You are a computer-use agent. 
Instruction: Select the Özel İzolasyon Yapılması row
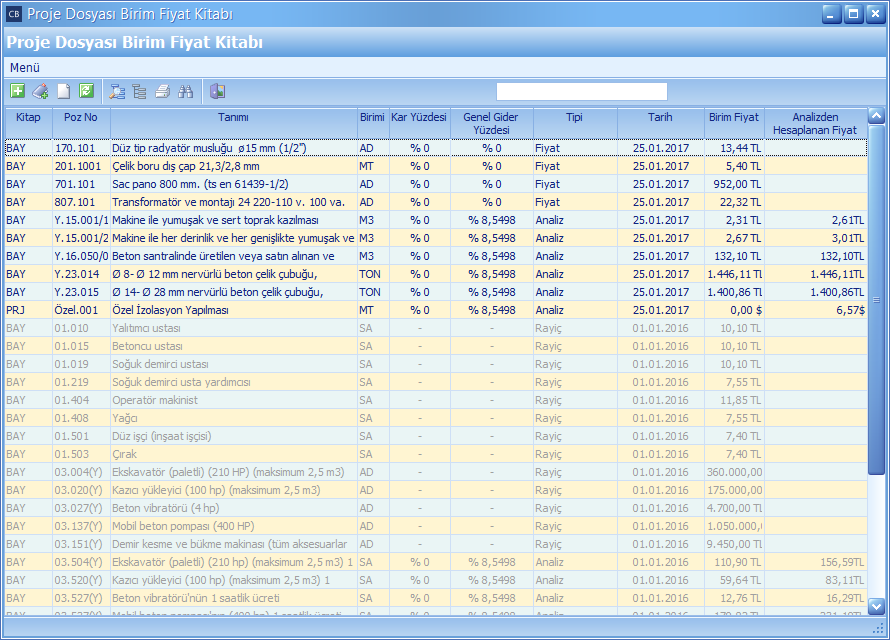point(233,310)
